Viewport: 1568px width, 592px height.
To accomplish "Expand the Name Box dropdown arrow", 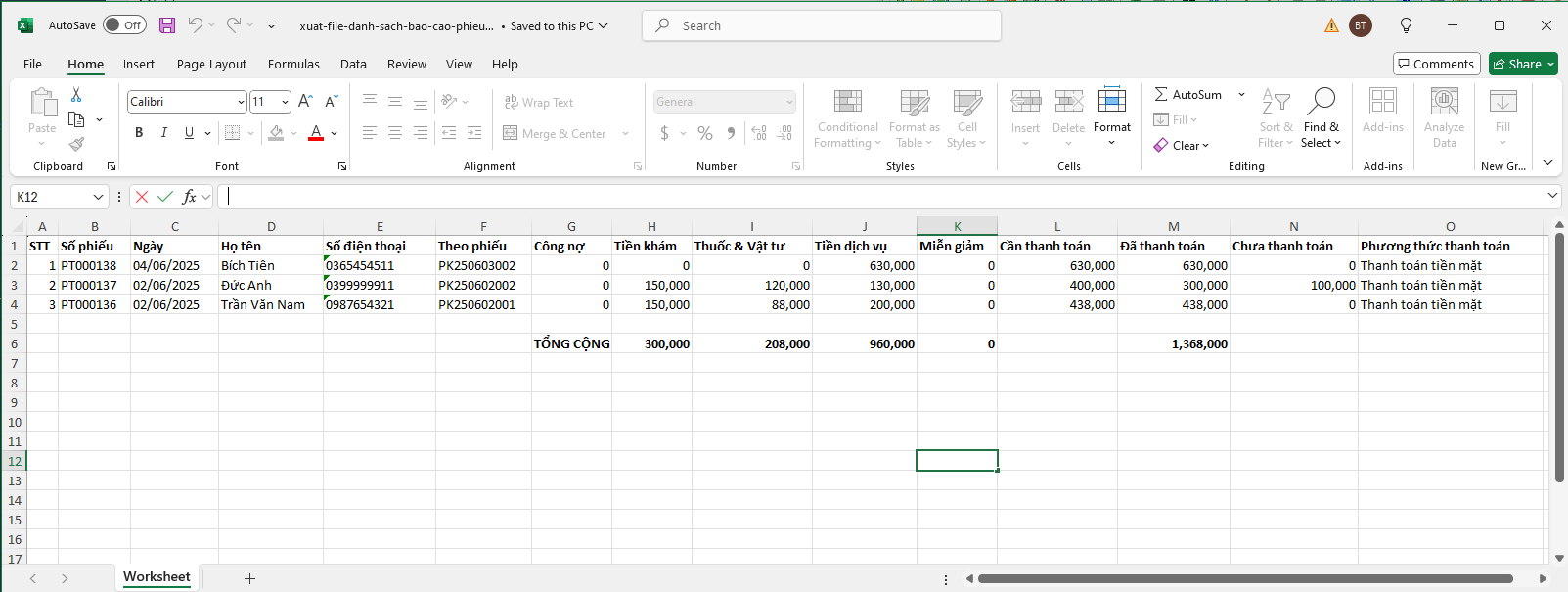I will pos(98,197).
